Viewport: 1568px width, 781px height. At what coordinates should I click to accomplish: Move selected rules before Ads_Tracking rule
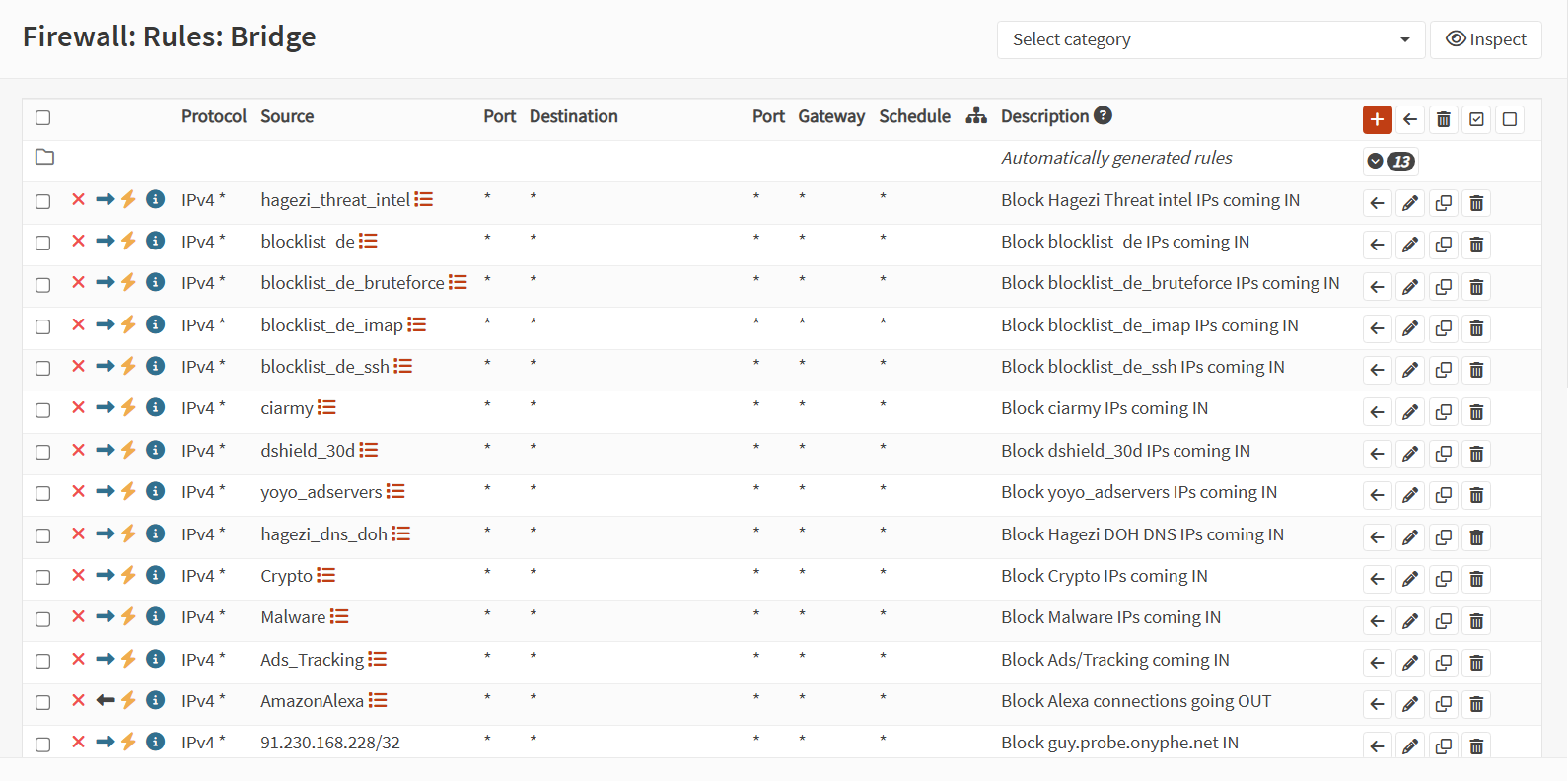tap(1378, 663)
